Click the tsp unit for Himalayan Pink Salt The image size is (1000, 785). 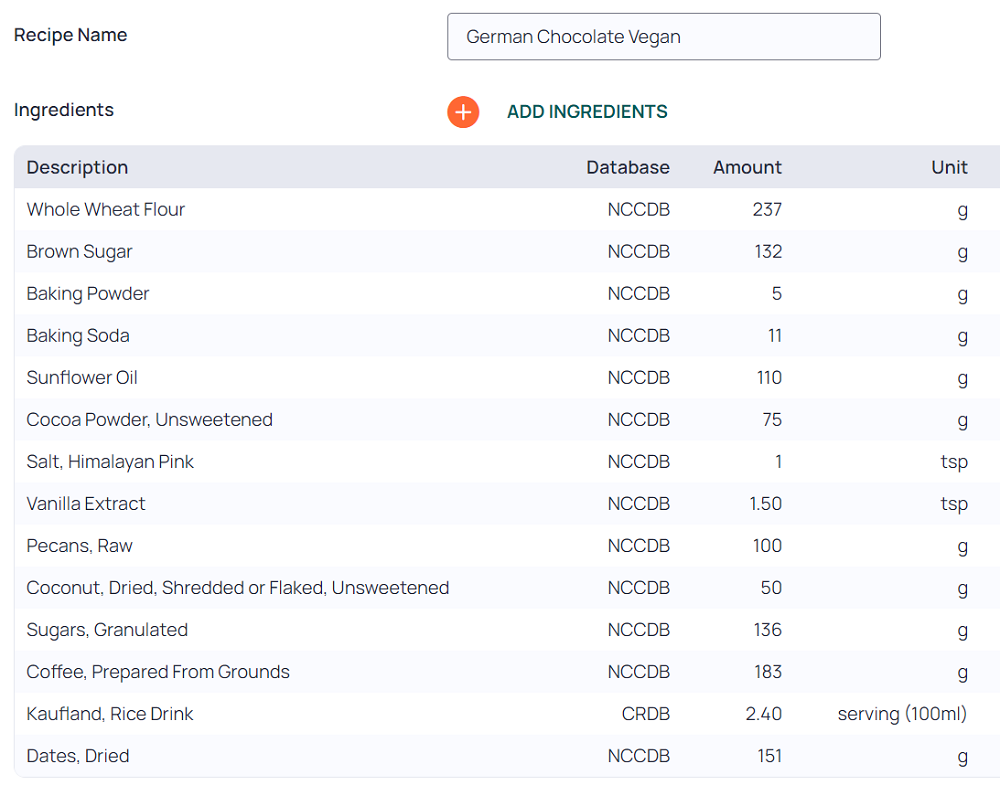tap(953, 462)
